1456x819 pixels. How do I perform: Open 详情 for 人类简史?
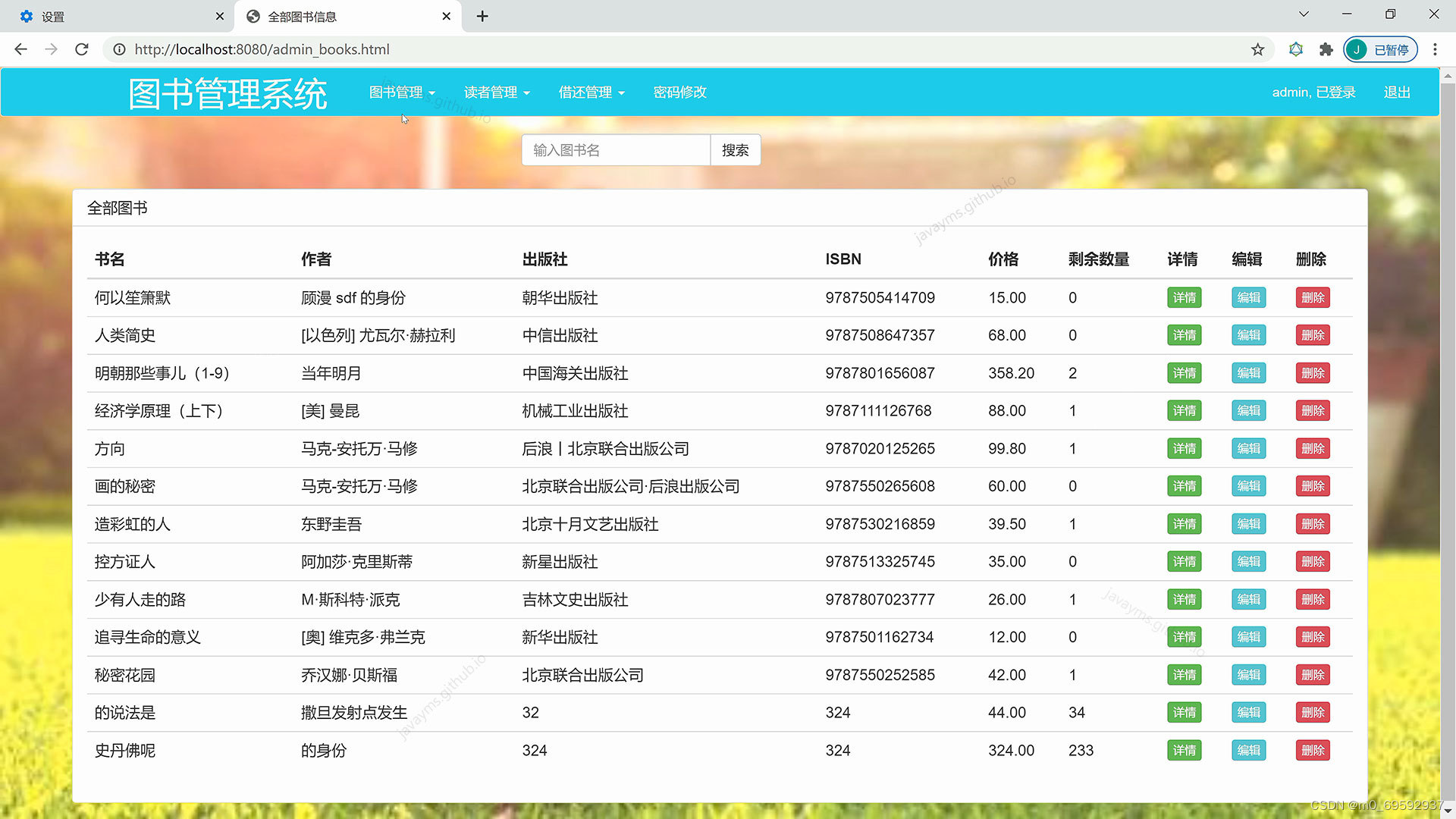tap(1184, 335)
